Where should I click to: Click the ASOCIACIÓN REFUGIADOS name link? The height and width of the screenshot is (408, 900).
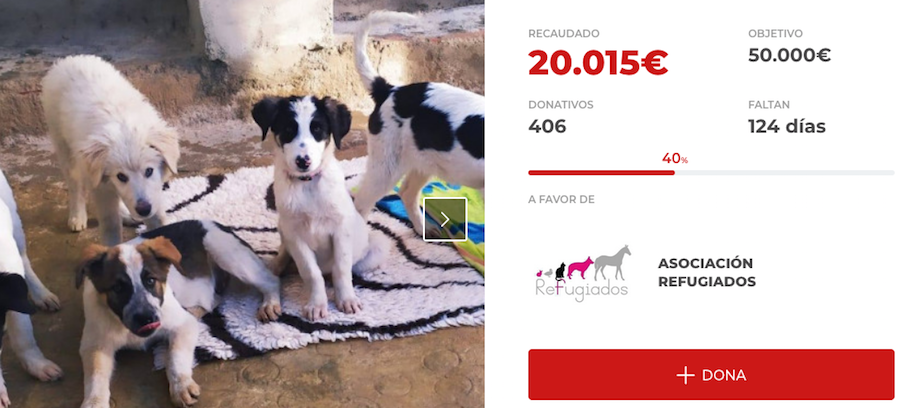pos(707,273)
